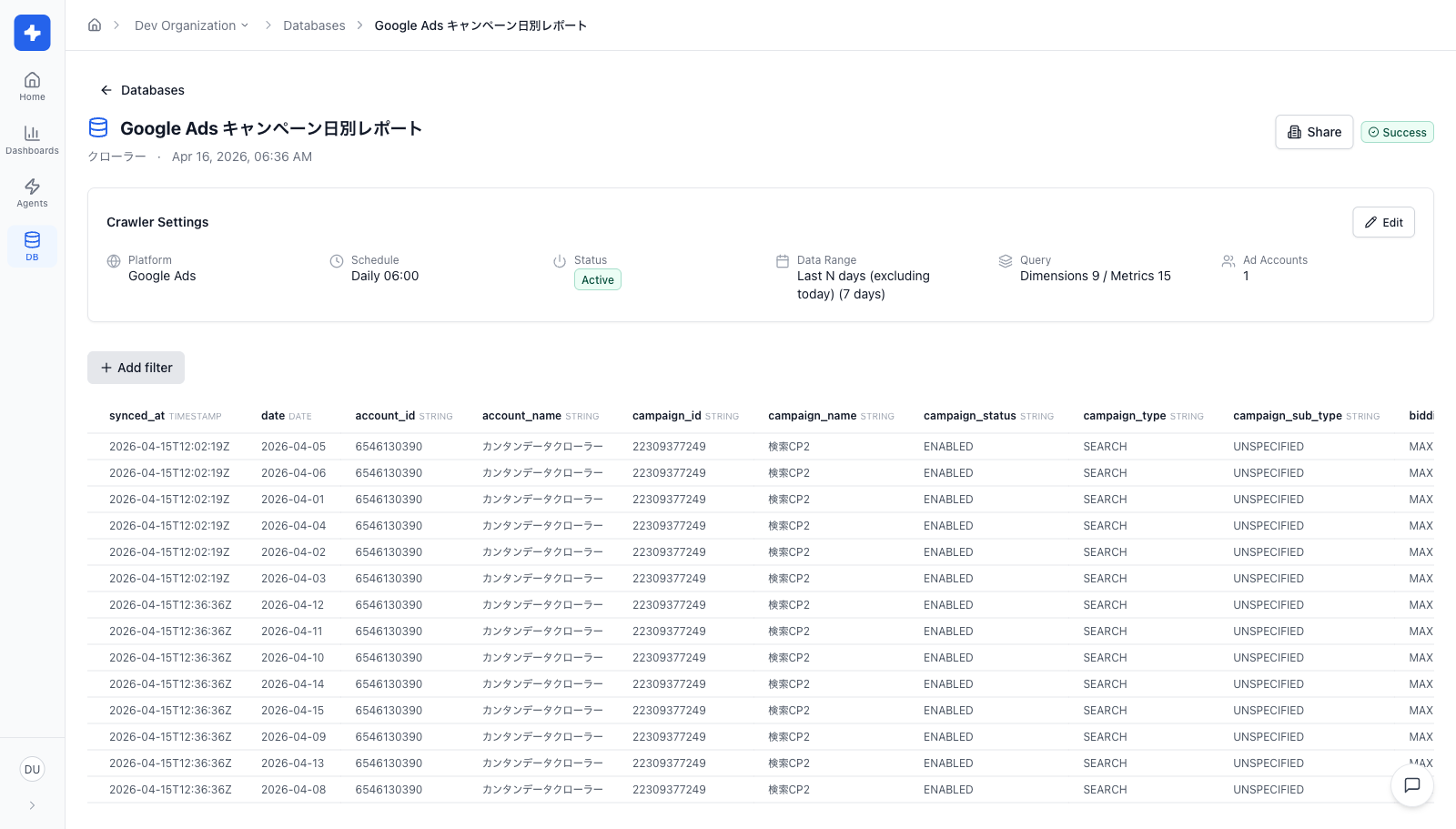The image size is (1456, 829).
Task: Click the Ad Accounts count 1
Action: pyautogui.click(x=1247, y=276)
